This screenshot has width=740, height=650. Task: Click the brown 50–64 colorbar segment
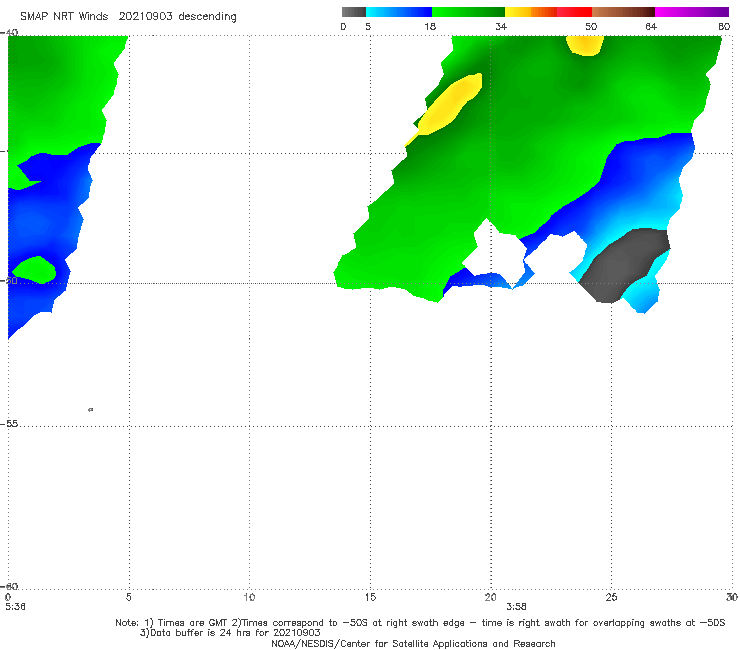click(623, 12)
